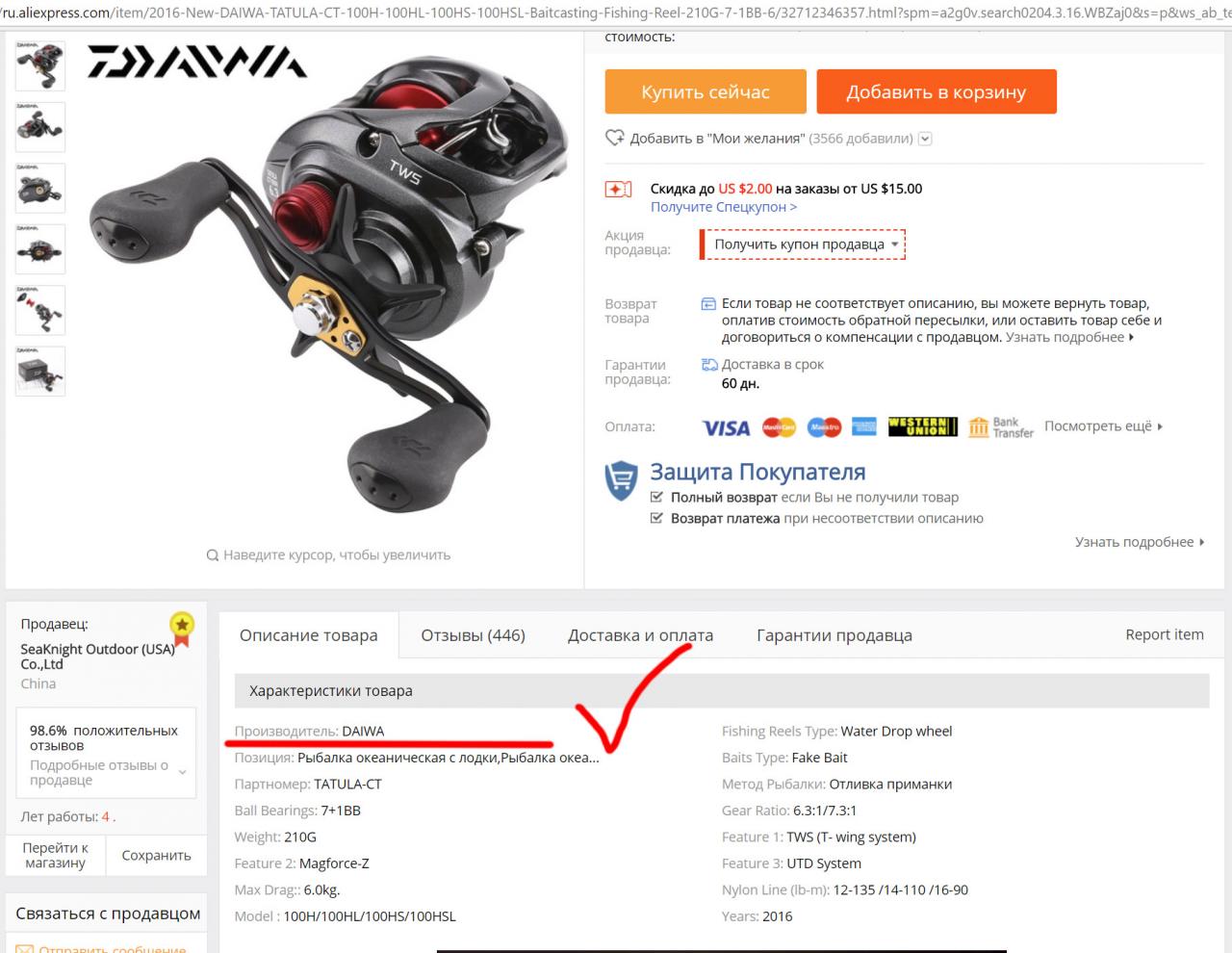The width and height of the screenshot is (1232, 953).
Task: Click the Купить сейчас button
Action: coord(706,91)
